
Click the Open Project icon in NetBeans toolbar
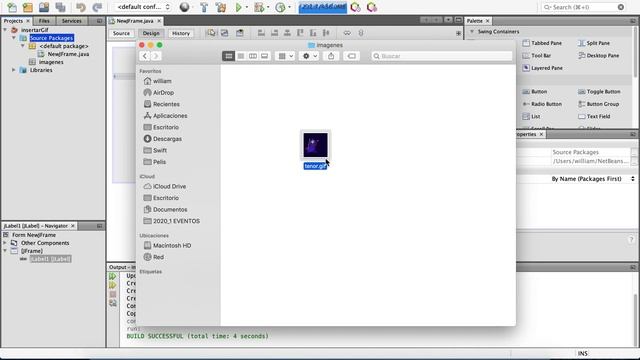tap(44, 7)
